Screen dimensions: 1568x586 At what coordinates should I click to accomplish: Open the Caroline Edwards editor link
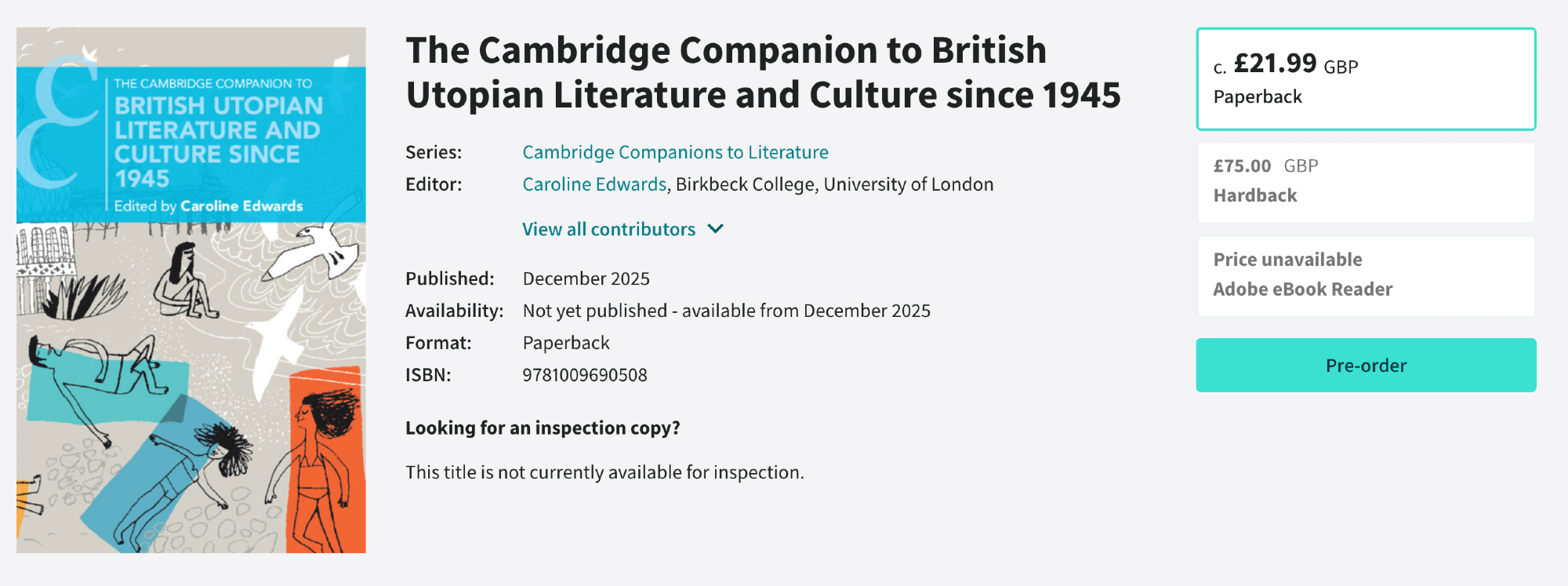tap(593, 184)
